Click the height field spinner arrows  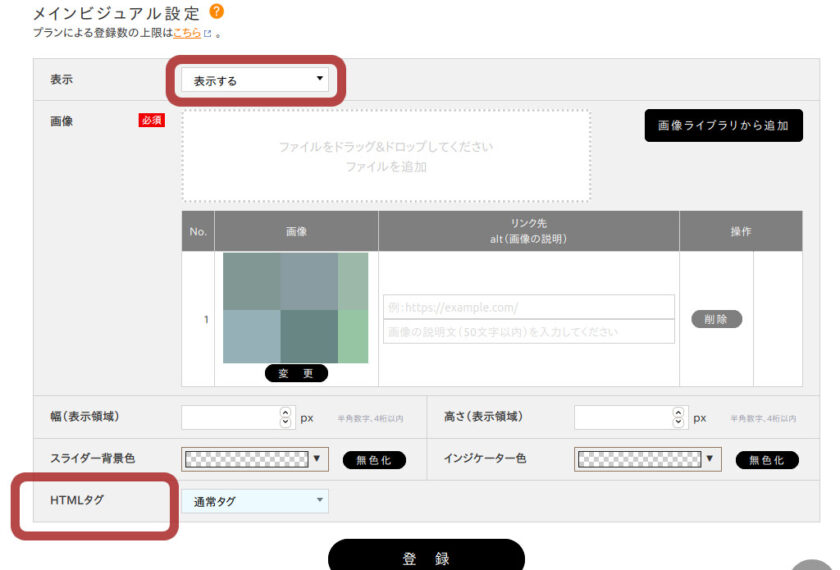point(679,418)
